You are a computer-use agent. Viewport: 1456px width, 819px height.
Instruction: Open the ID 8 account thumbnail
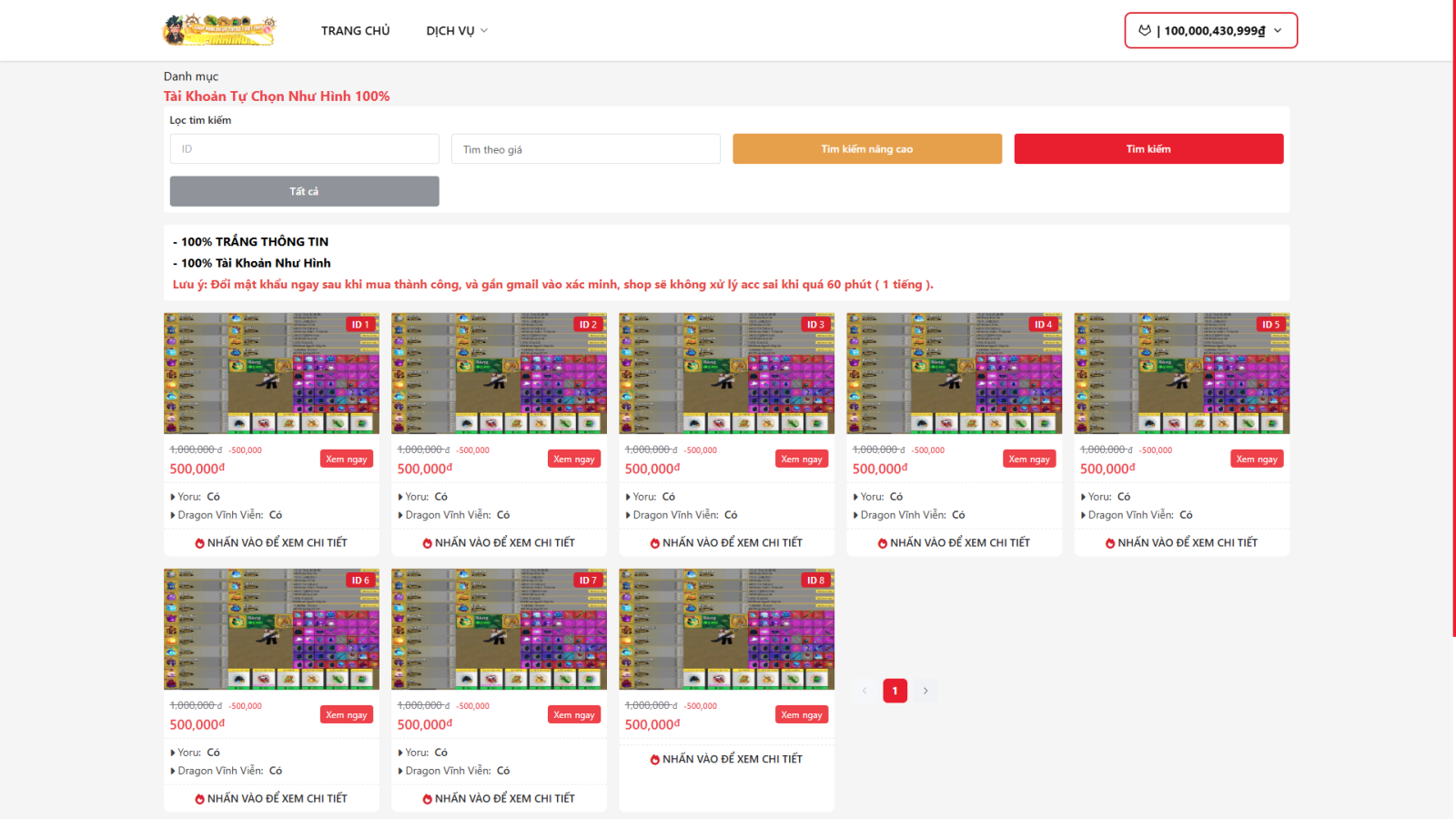[726, 629]
